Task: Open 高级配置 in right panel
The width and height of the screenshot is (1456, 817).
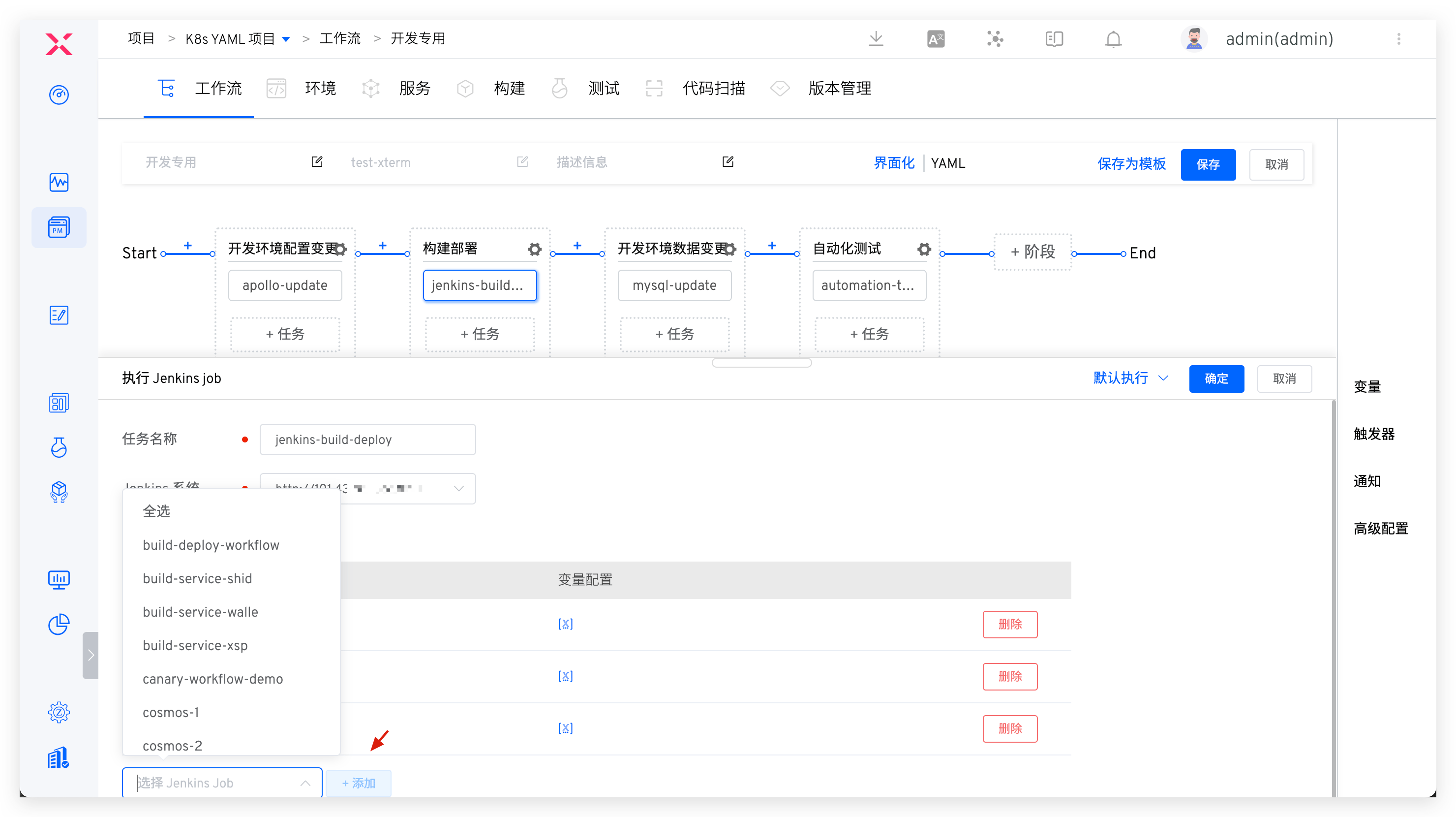Action: click(1380, 528)
